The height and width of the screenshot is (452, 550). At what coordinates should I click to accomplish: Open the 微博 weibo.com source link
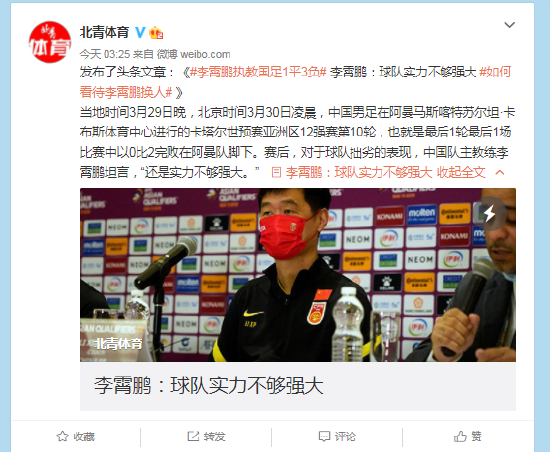coord(193,54)
